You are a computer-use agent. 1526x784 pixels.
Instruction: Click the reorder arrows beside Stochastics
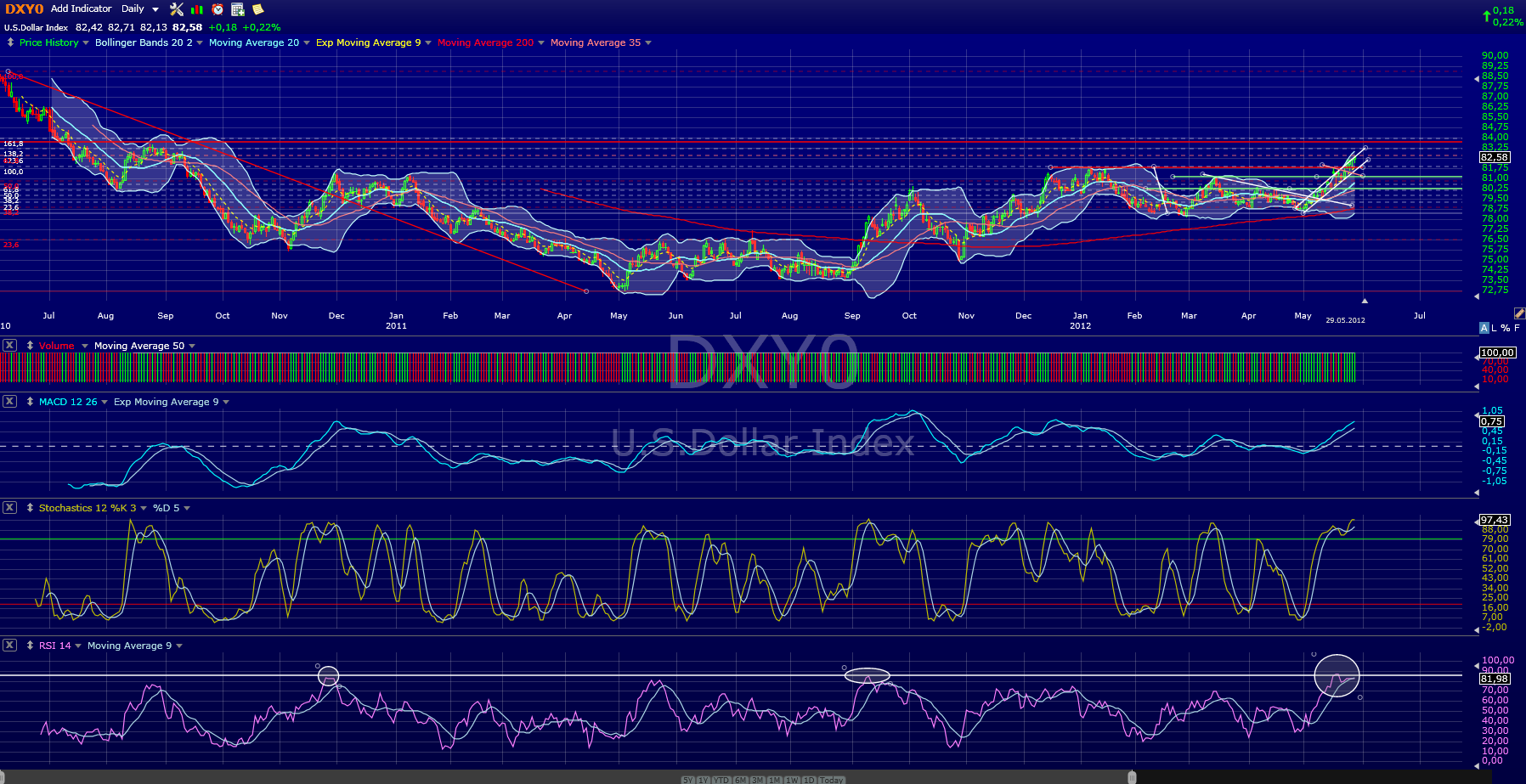click(30, 508)
